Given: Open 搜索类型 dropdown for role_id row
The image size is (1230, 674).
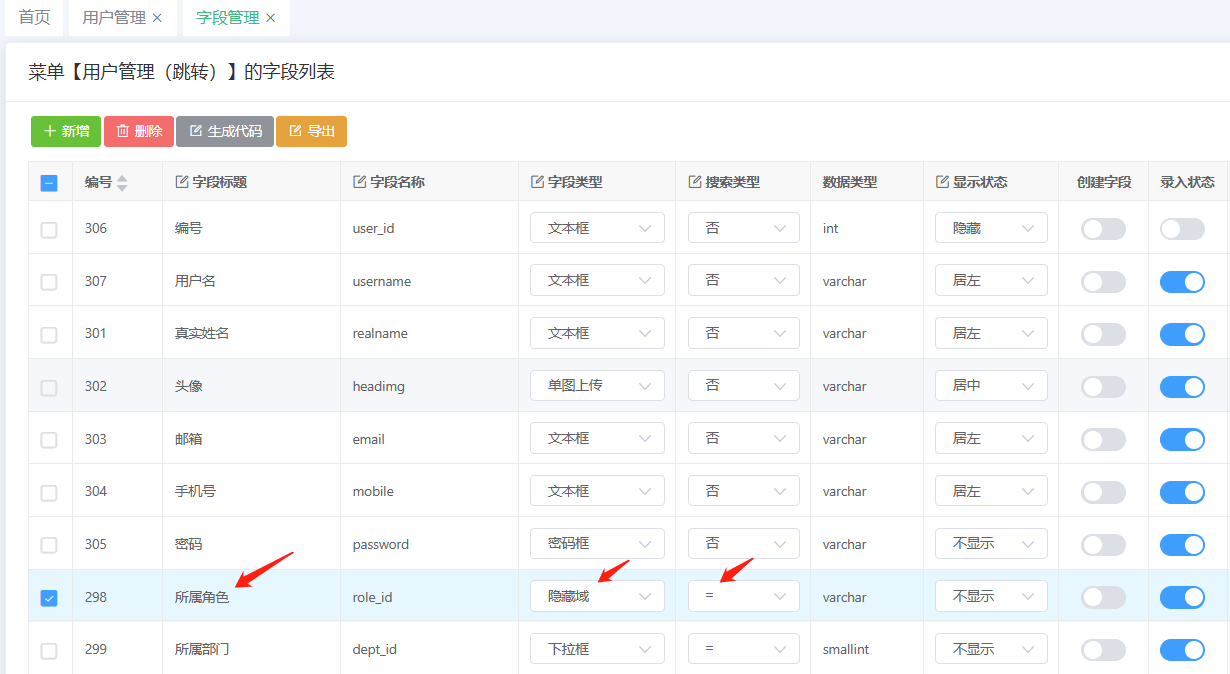Looking at the screenshot, I should click(743, 596).
